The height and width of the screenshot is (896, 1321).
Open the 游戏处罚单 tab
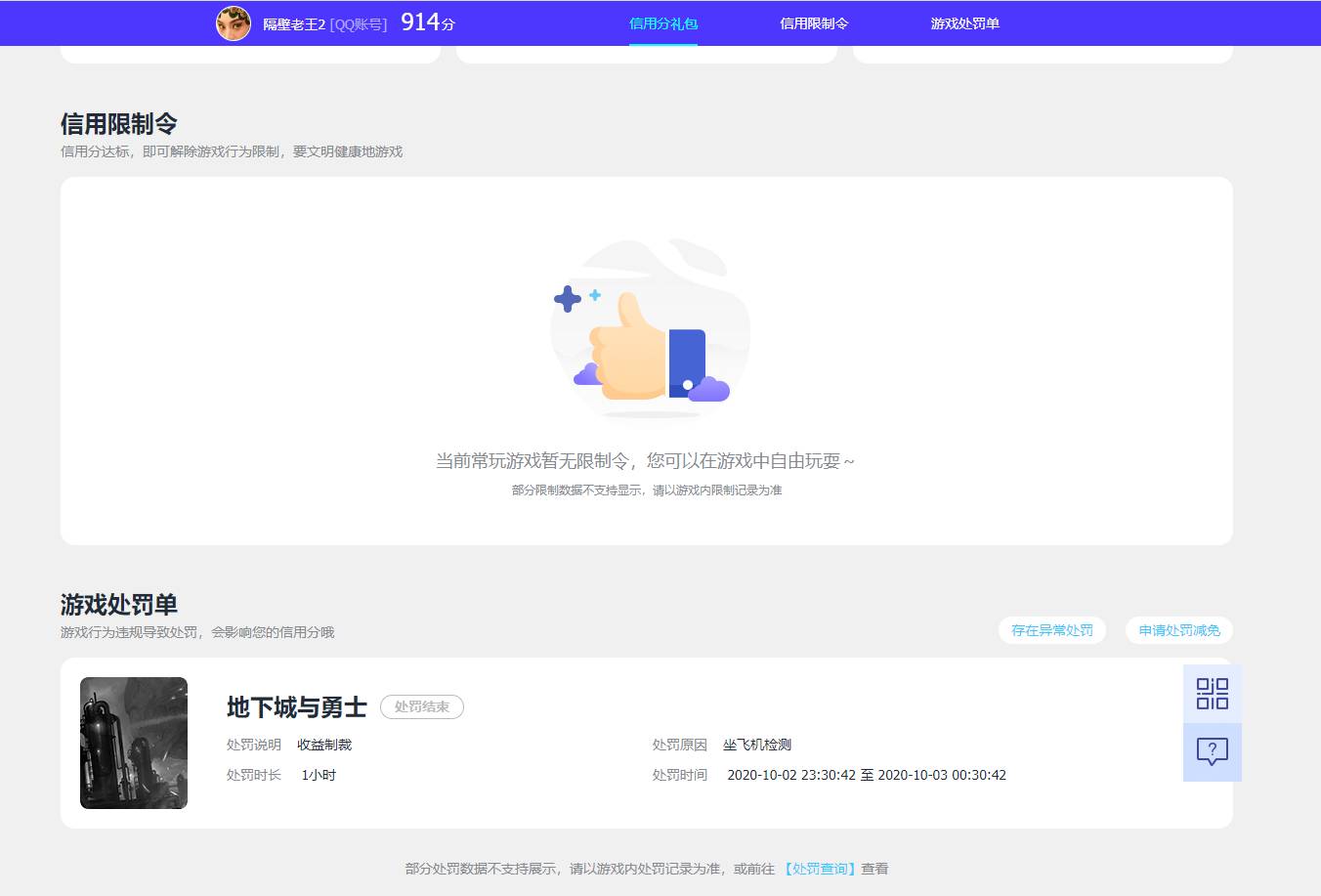point(965,23)
